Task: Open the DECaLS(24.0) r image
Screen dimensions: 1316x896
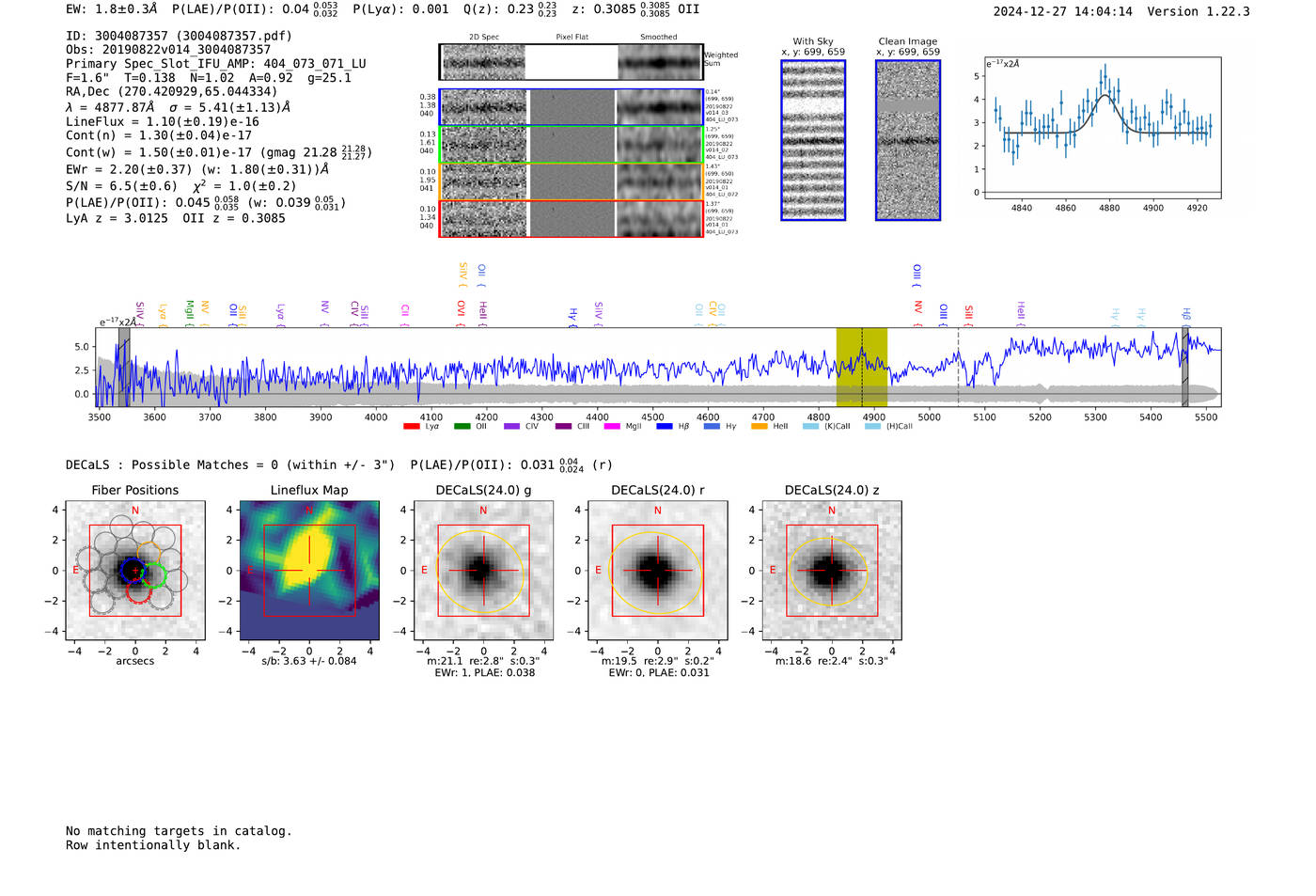Action: click(658, 571)
